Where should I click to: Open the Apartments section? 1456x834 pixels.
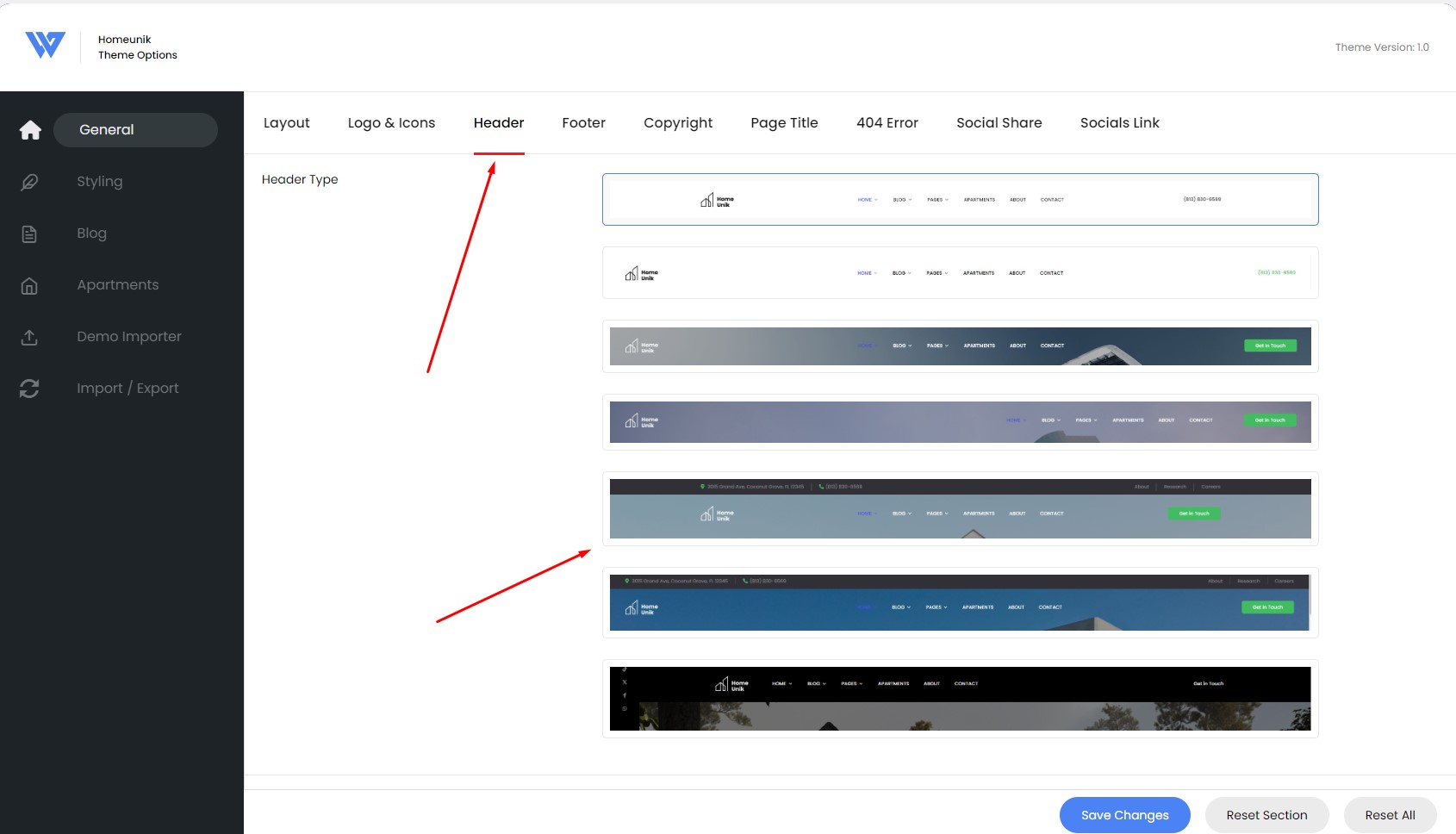118,285
